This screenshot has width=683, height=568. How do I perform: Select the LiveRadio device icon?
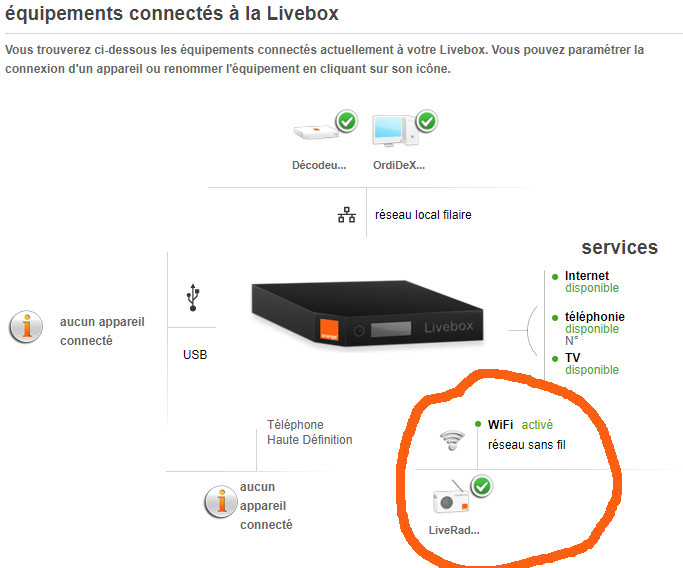coord(451,500)
